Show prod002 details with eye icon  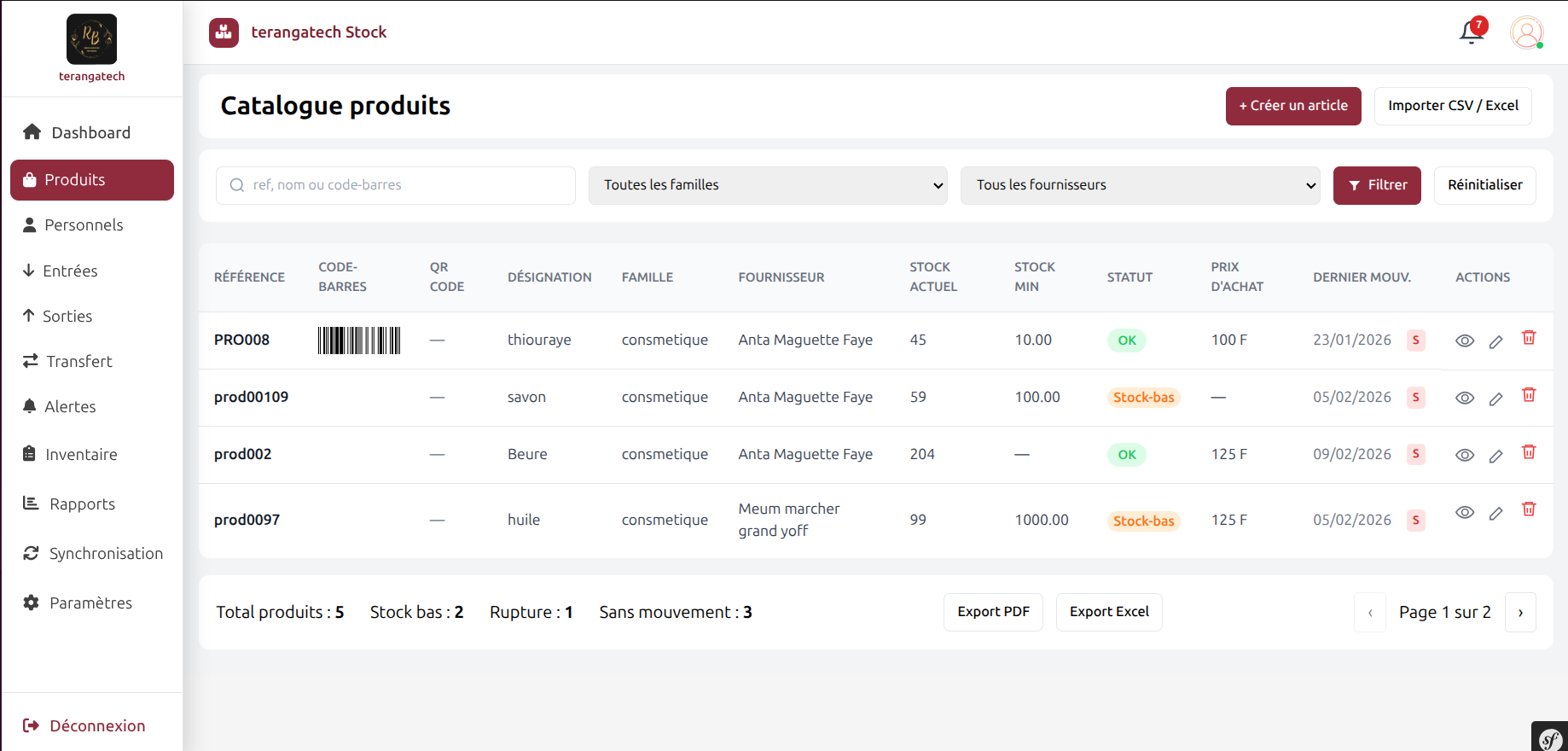point(1464,455)
